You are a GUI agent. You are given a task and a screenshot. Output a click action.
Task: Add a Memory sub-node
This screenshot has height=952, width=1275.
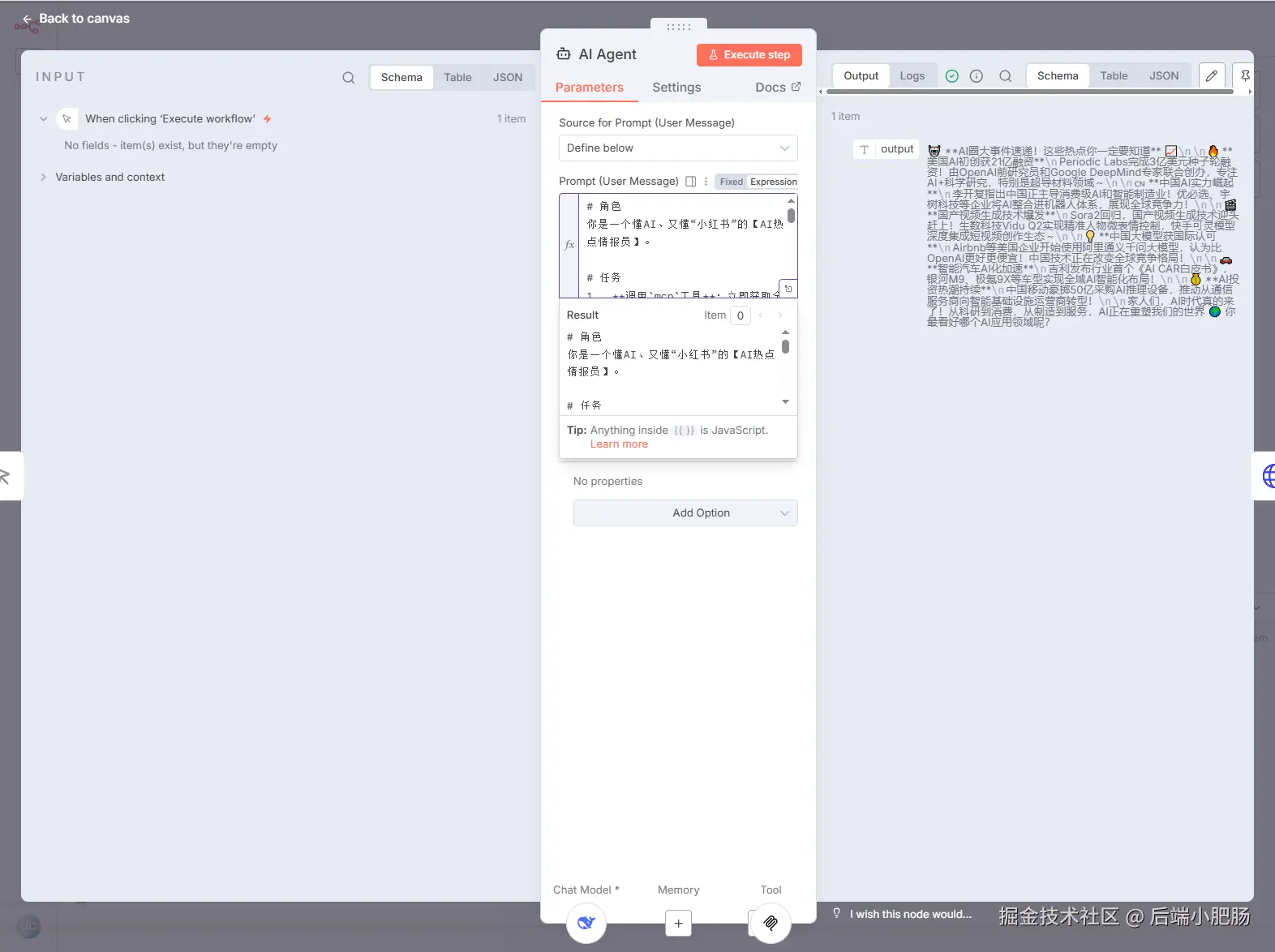pyautogui.click(x=679, y=923)
